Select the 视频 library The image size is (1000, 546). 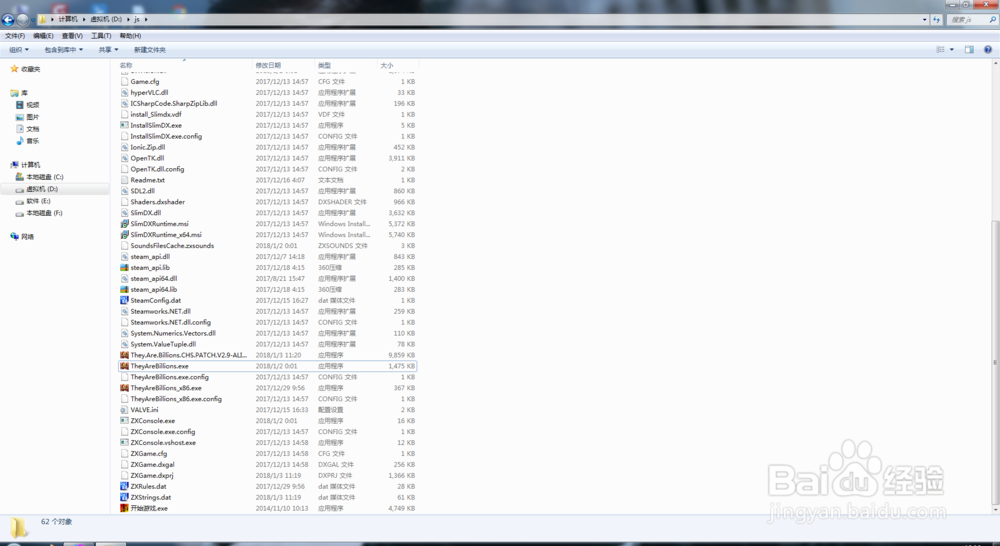(33, 105)
